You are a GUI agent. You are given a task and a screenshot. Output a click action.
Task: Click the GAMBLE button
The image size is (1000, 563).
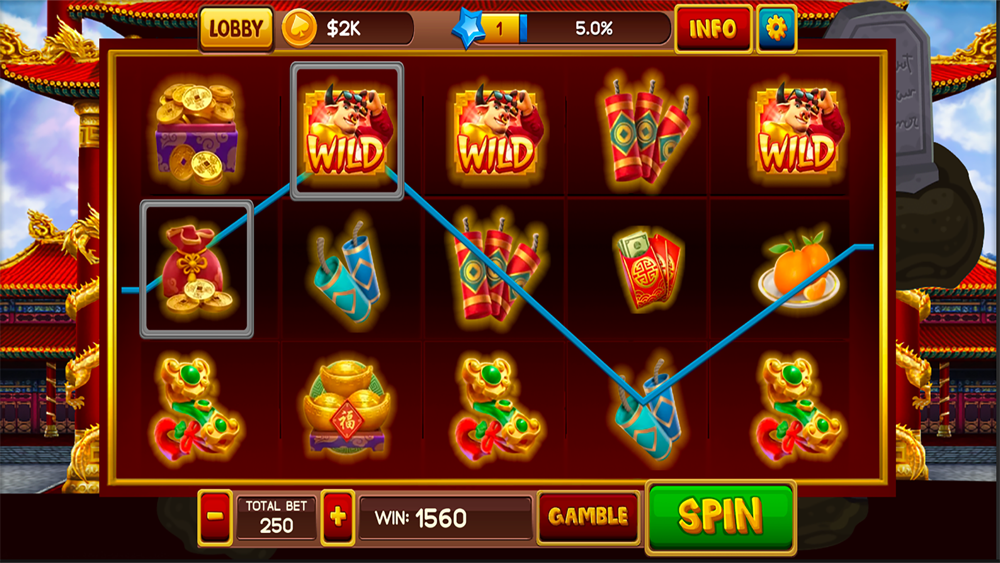click(588, 516)
